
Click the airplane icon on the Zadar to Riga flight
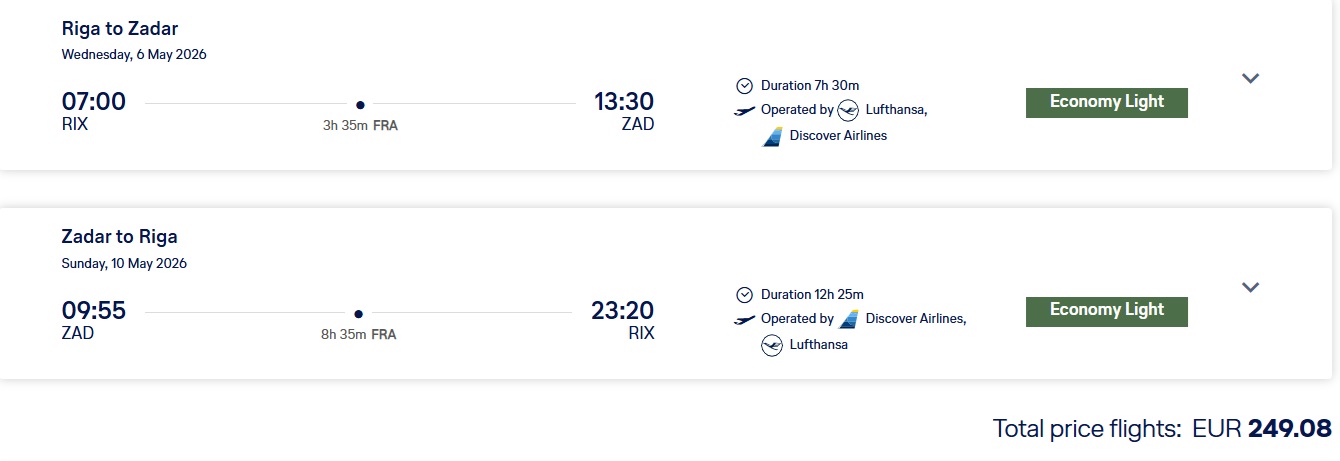[745, 319]
